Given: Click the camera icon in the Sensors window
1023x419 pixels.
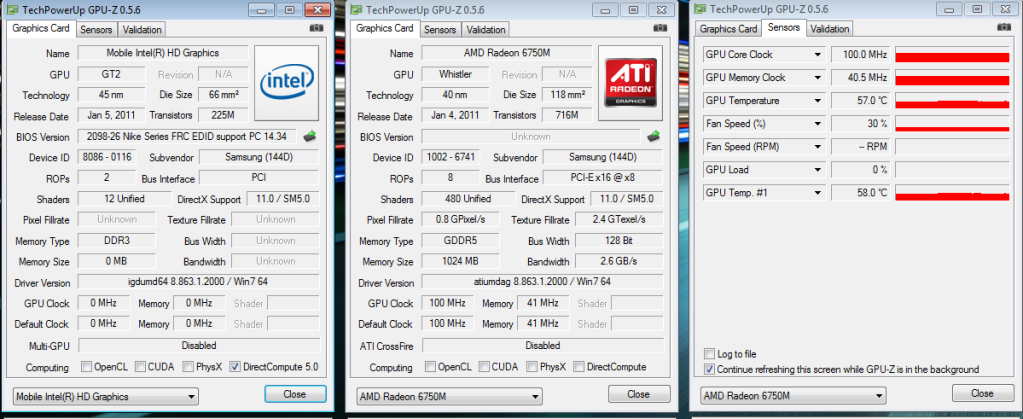Looking at the screenshot, I should (1004, 27).
